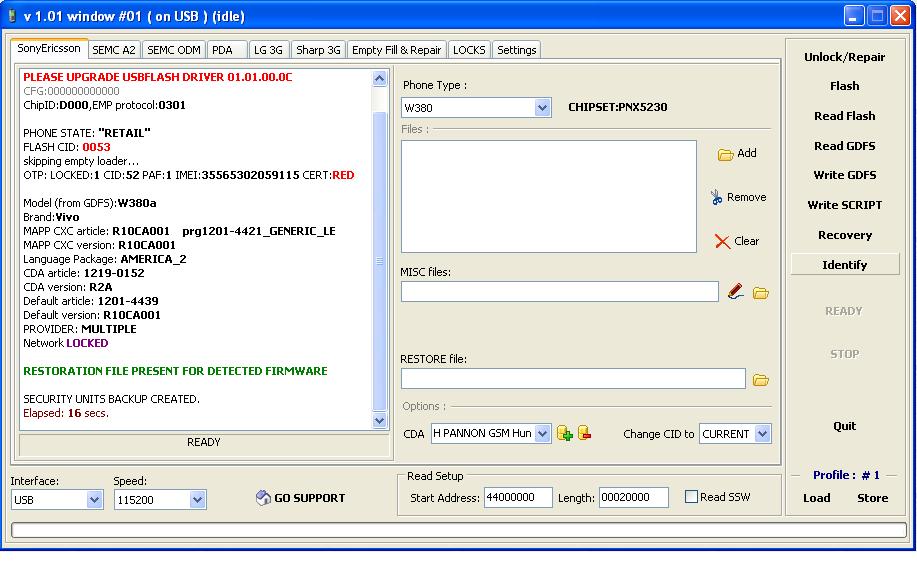Click the "Network LOCKED" log line
The image size is (917, 581).
click(x=66, y=343)
